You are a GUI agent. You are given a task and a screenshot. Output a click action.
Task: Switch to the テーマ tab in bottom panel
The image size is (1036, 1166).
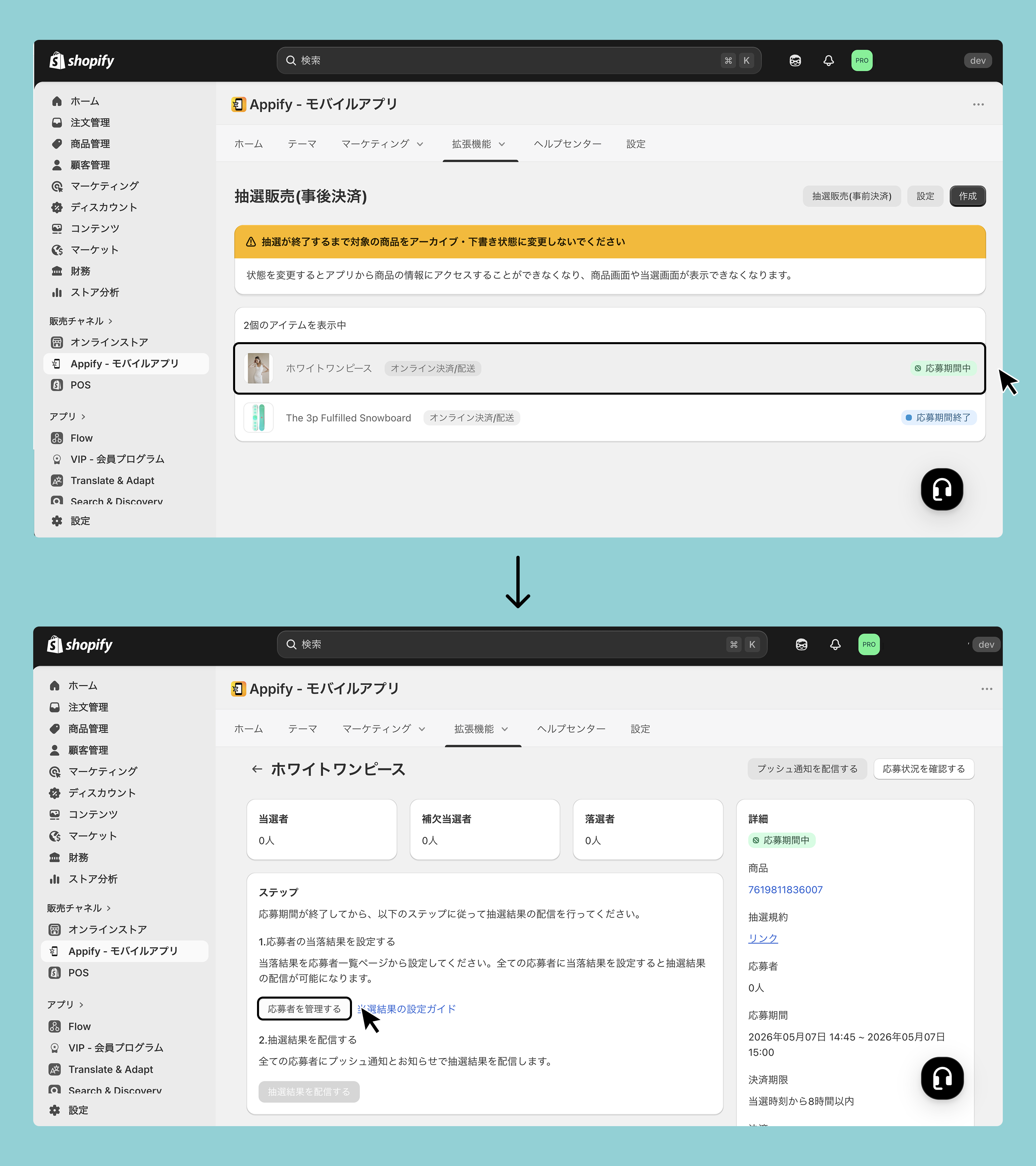(x=302, y=729)
